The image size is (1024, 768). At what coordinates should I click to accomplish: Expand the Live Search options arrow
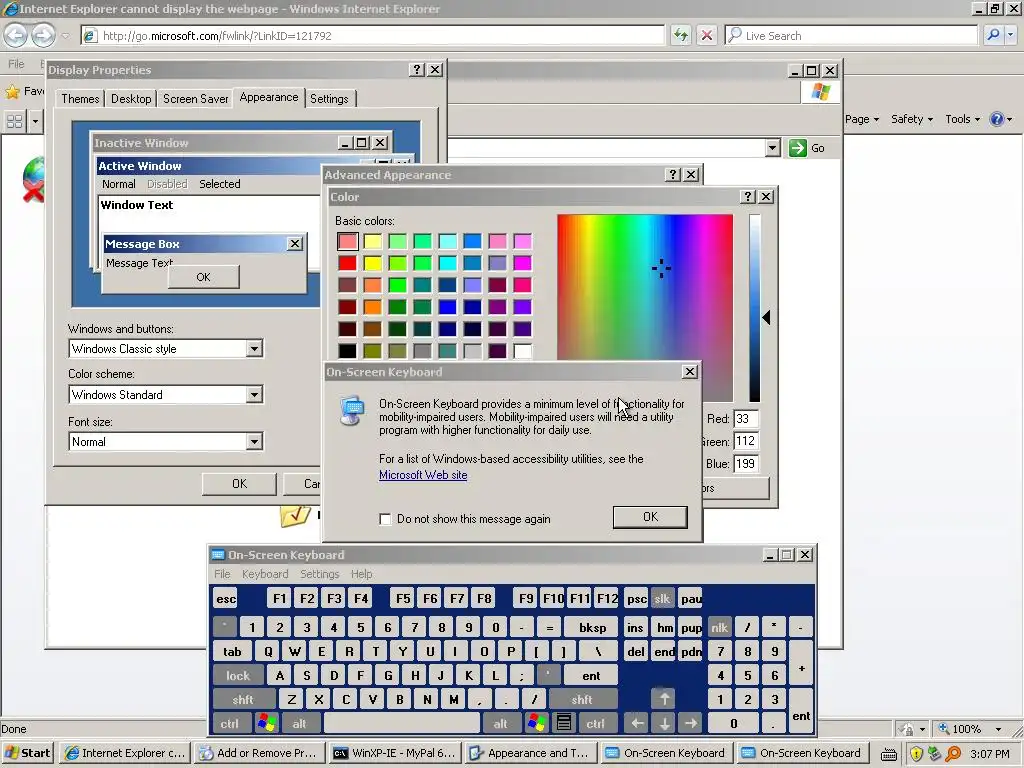(1010, 35)
